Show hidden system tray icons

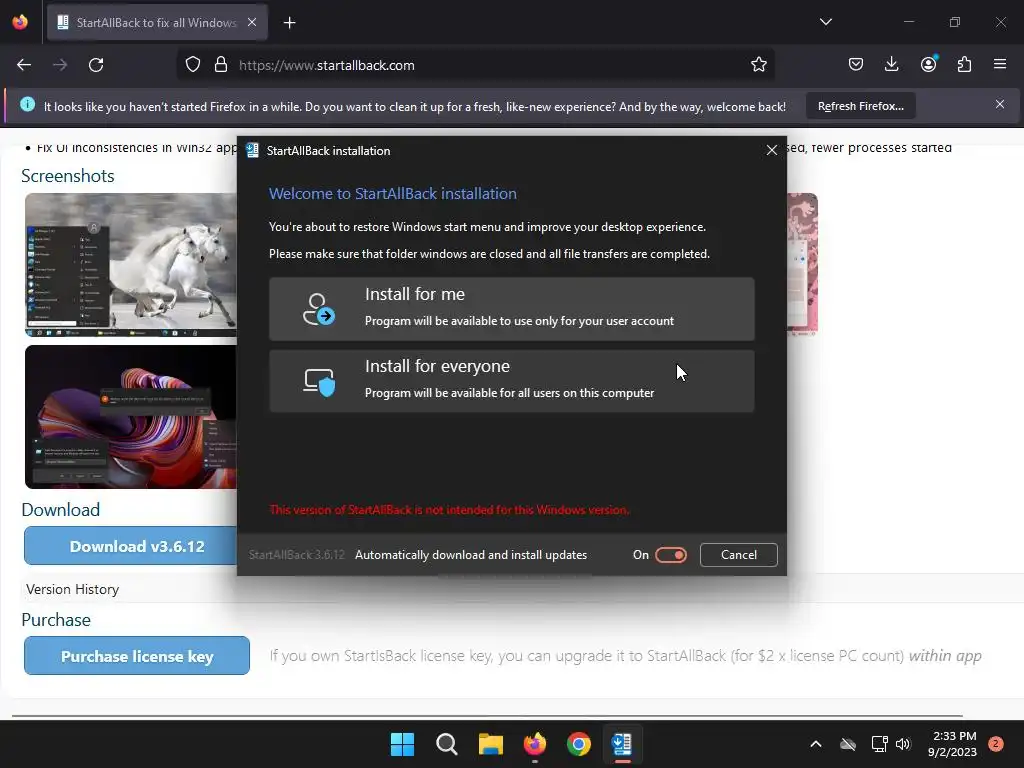pyautogui.click(x=816, y=744)
